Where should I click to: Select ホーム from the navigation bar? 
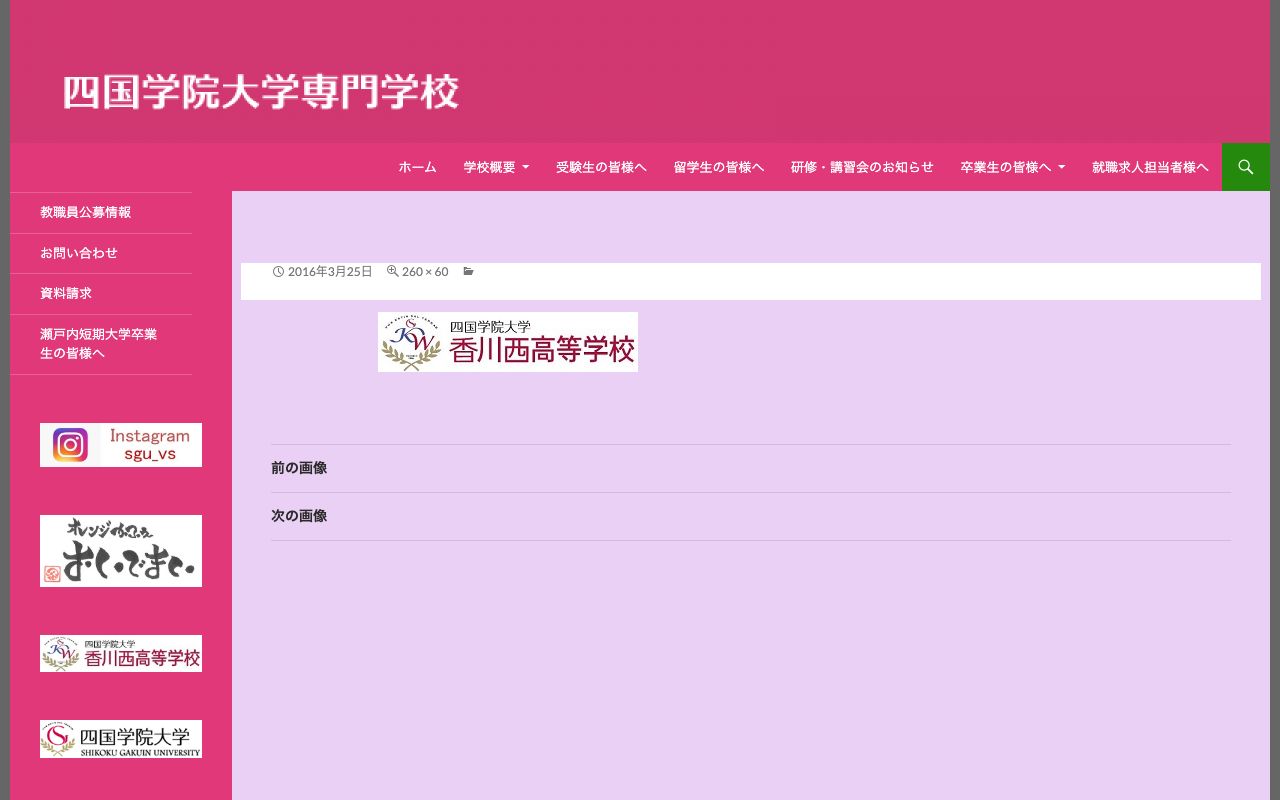tap(417, 167)
